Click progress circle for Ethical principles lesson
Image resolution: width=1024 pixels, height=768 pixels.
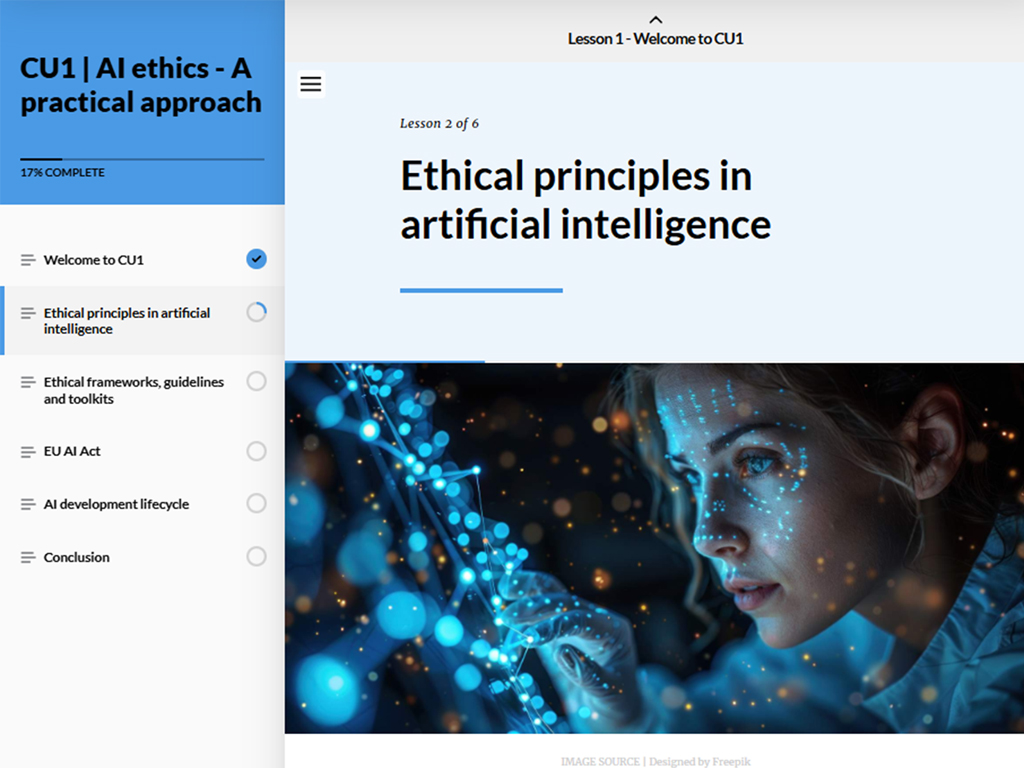256,312
